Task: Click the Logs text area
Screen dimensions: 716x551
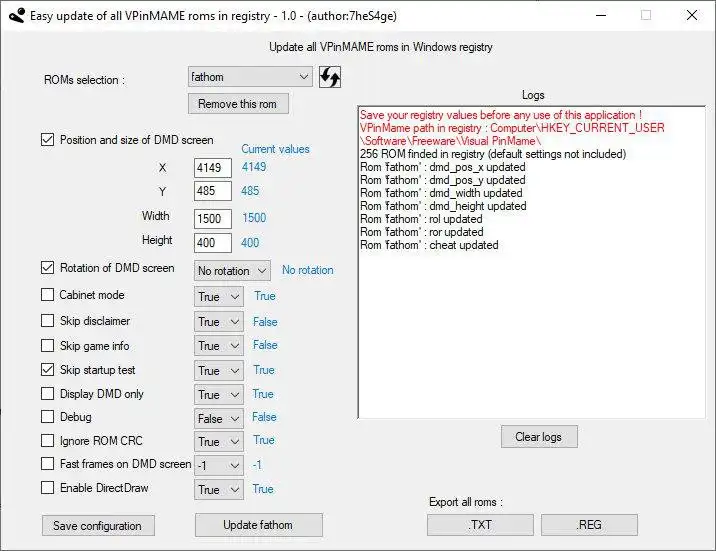Action: pyautogui.click(x=532, y=262)
